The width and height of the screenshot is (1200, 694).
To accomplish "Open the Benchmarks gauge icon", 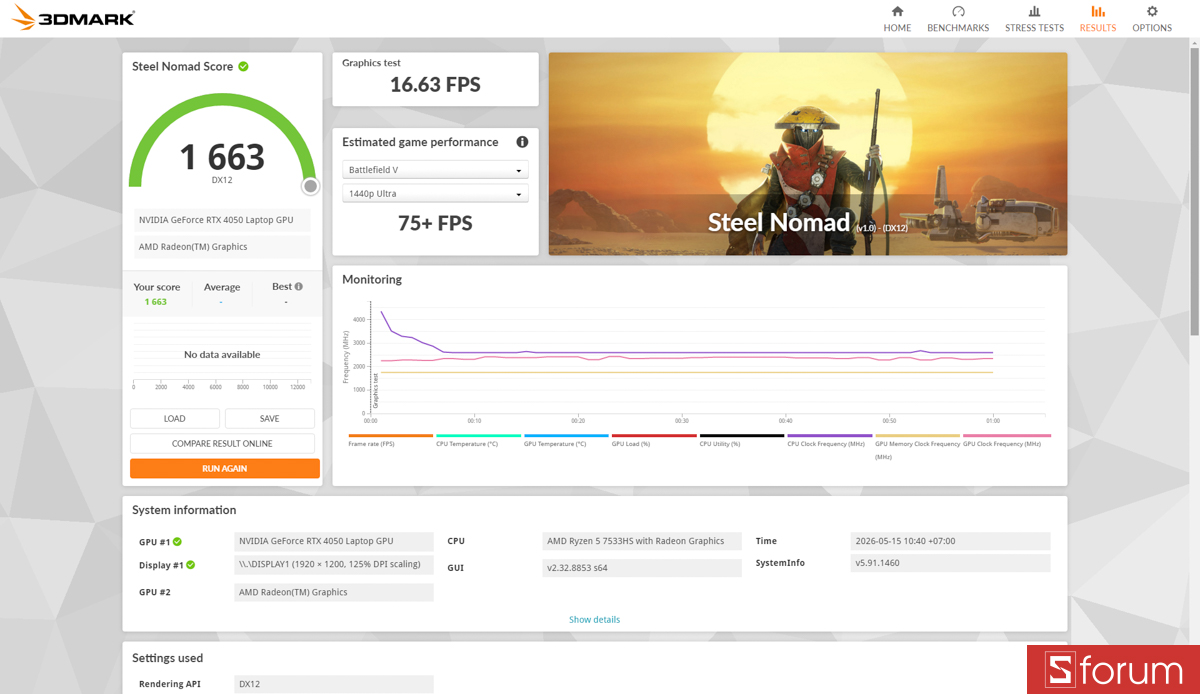I will 958,12.
